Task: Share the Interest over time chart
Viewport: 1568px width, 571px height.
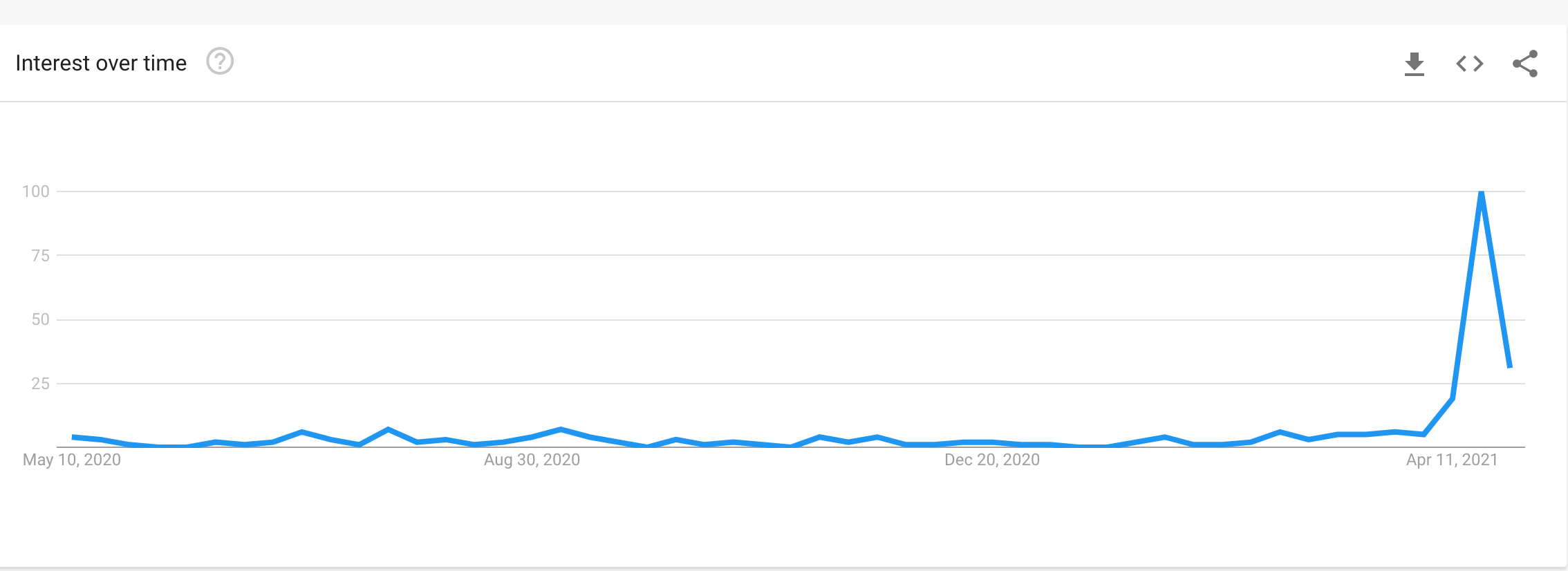Action: tap(1525, 64)
